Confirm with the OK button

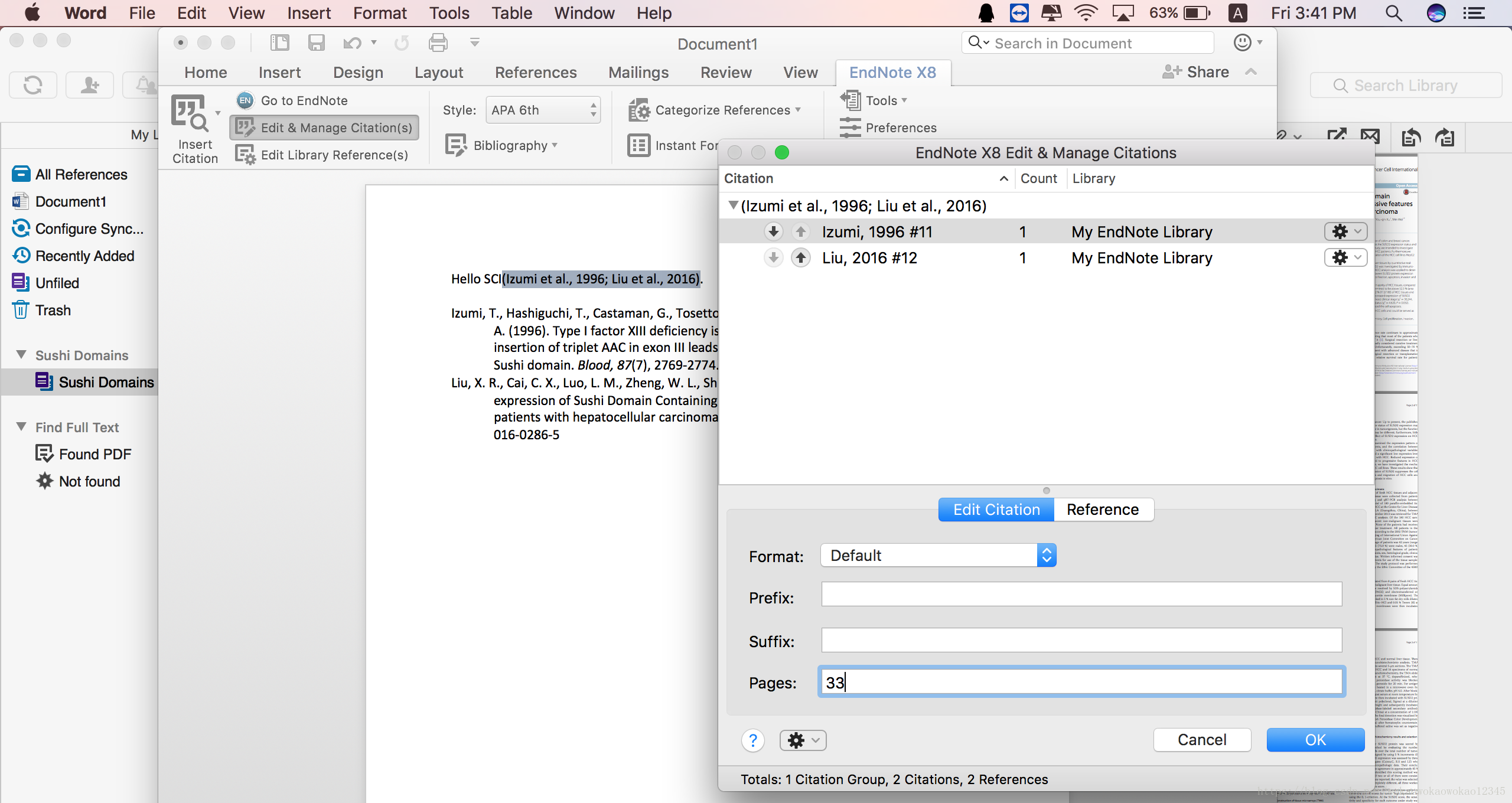1315,740
